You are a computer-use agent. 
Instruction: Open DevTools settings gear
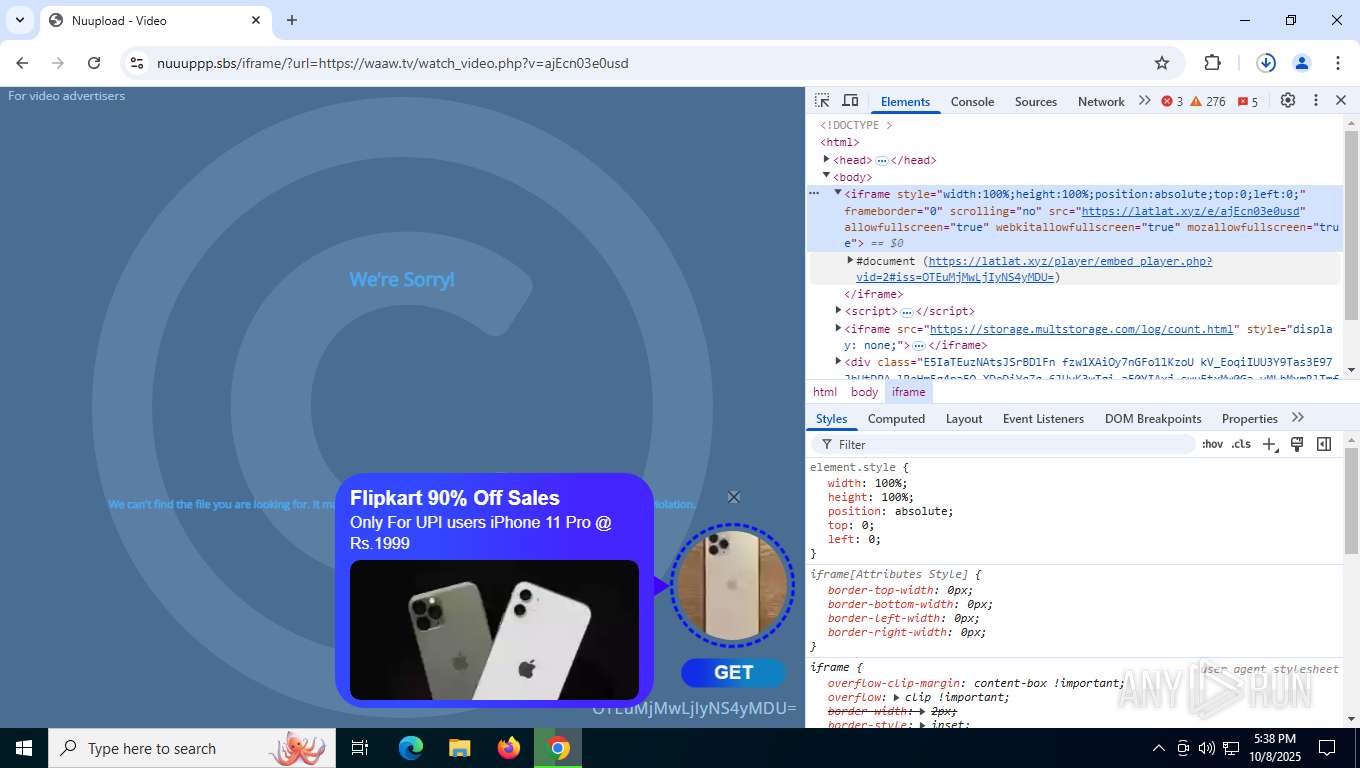[x=1288, y=101]
